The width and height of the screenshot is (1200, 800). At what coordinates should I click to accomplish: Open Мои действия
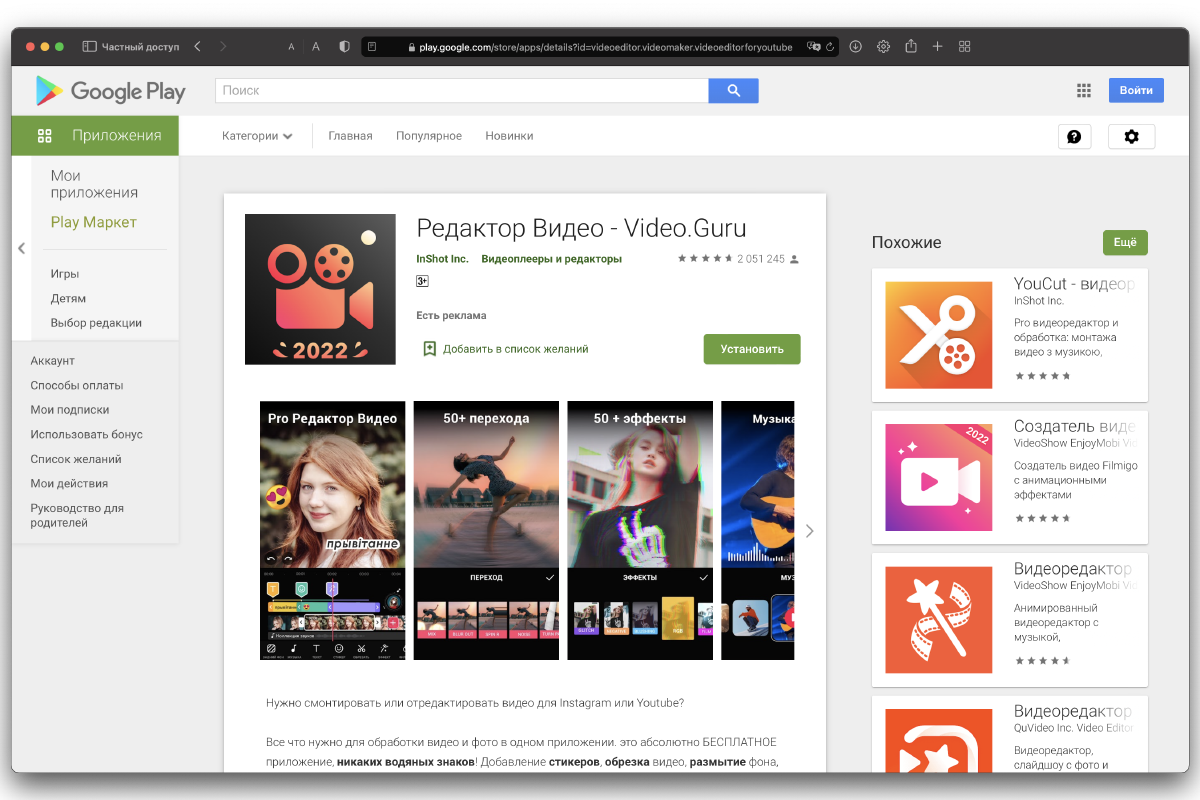point(69,483)
